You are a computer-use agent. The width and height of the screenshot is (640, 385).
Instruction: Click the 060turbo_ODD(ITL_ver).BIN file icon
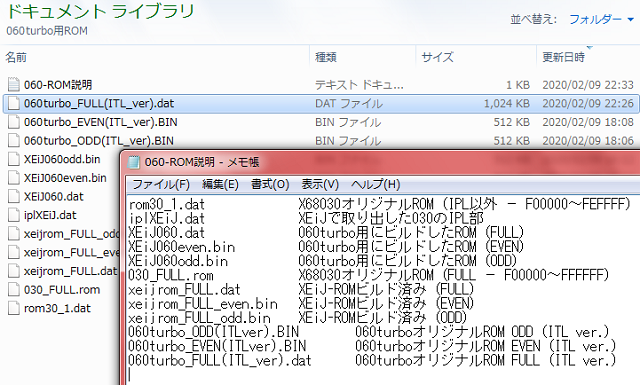(x=13, y=141)
